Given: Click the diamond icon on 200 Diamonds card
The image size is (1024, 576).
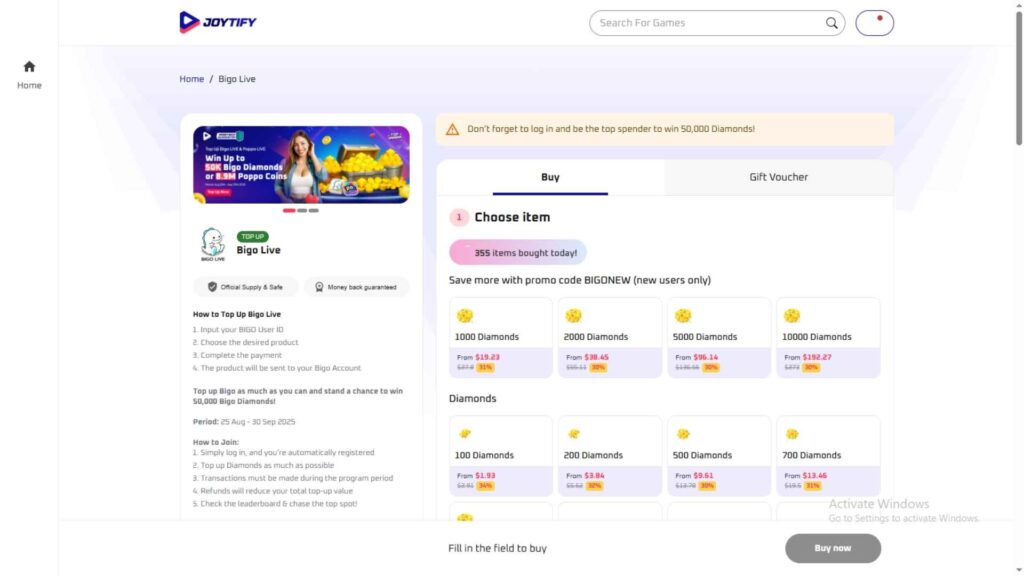Looking at the screenshot, I should 574,434.
